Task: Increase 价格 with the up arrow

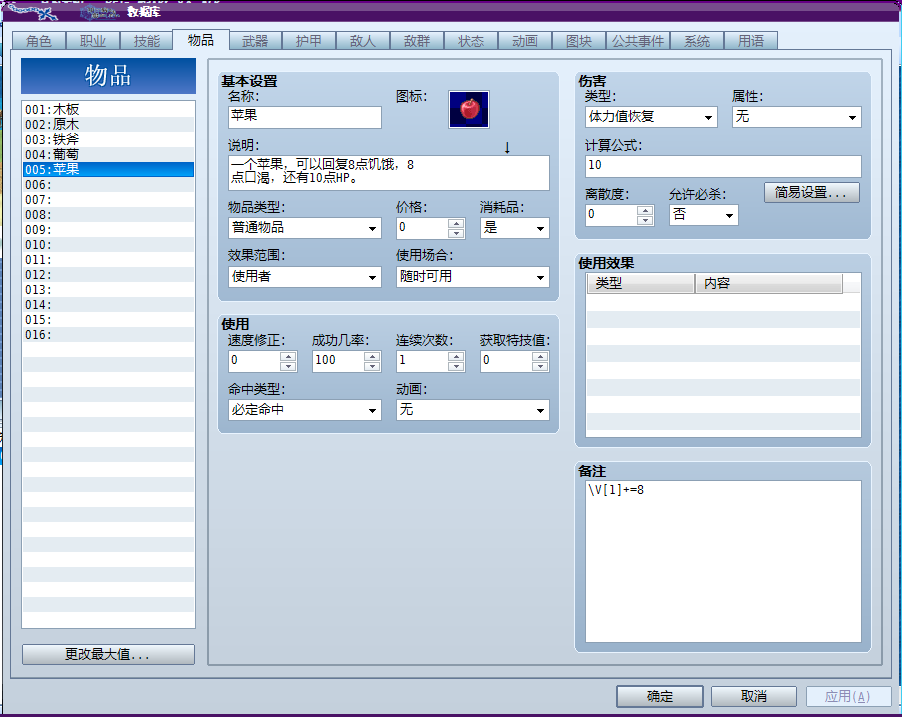Action: [x=456, y=223]
